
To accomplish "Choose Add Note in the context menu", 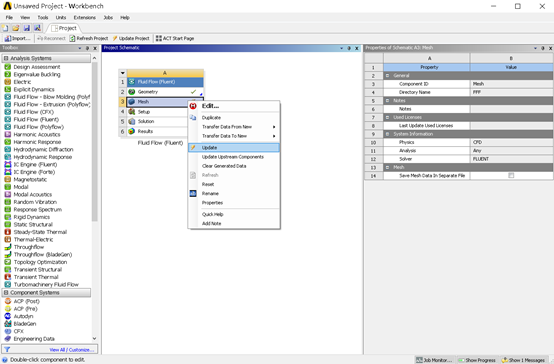I will (x=234, y=223).
